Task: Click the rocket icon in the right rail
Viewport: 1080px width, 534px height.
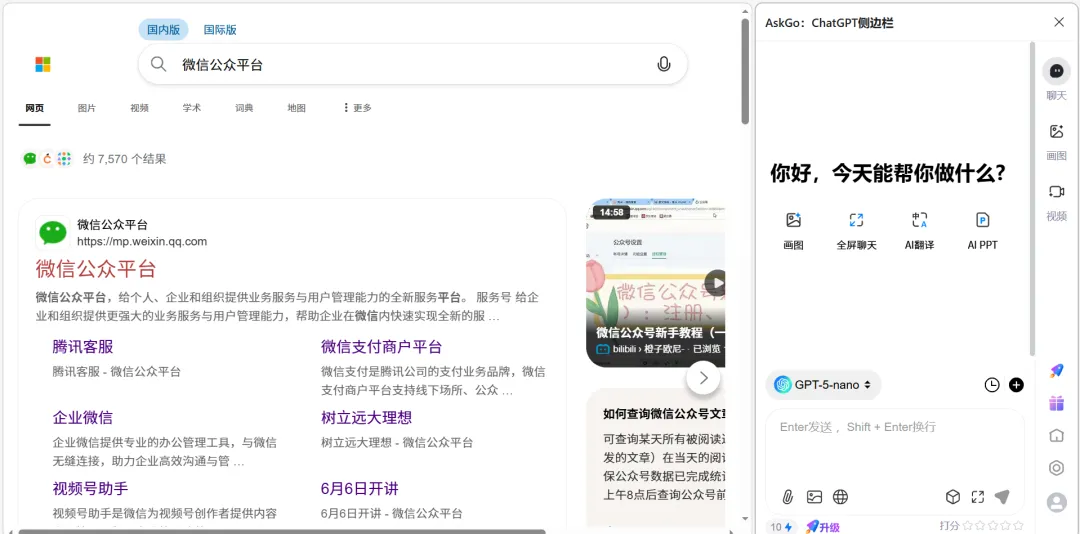Action: coord(1056,371)
